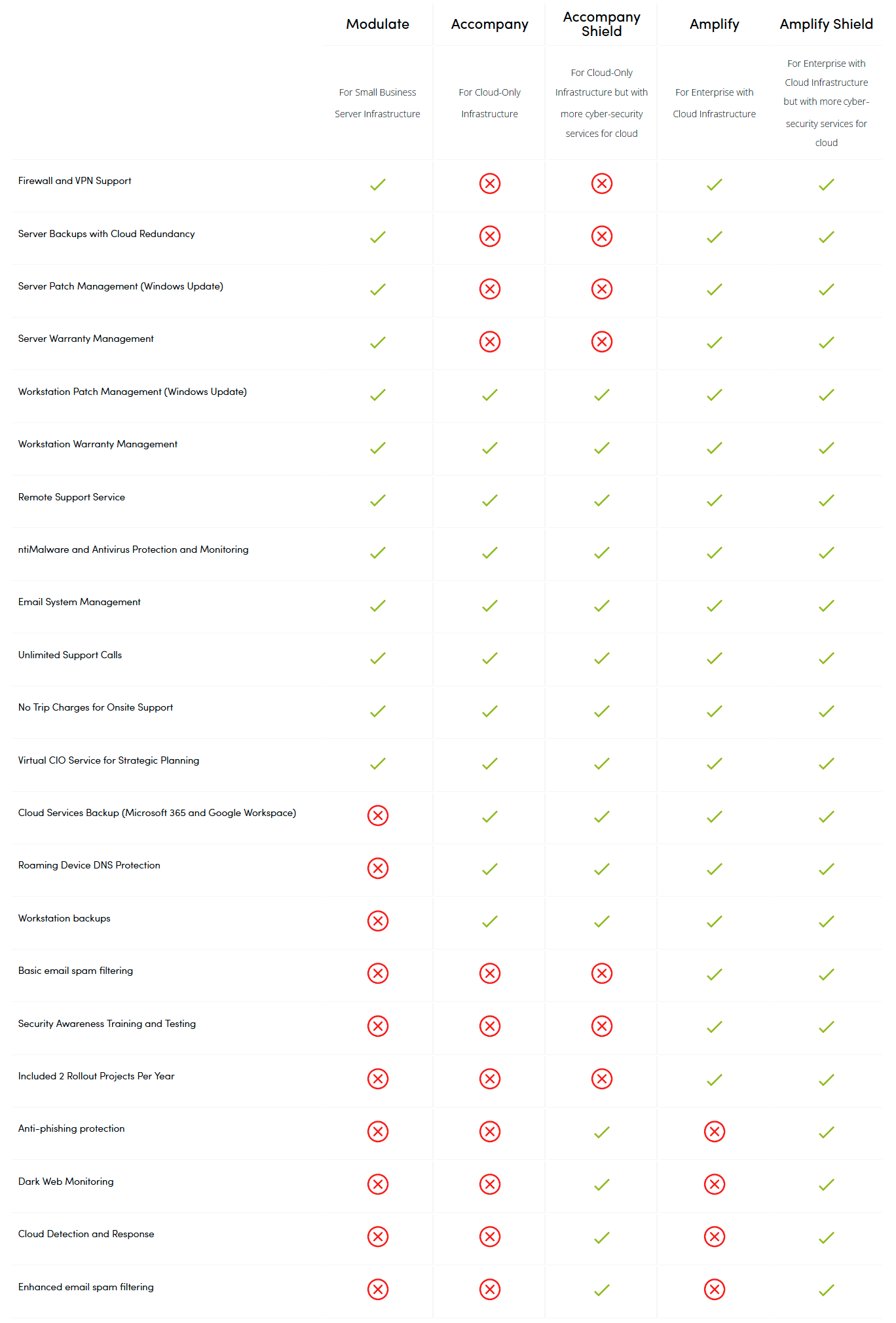Click red X for Amplify Anti-phishing protection

tap(714, 1131)
